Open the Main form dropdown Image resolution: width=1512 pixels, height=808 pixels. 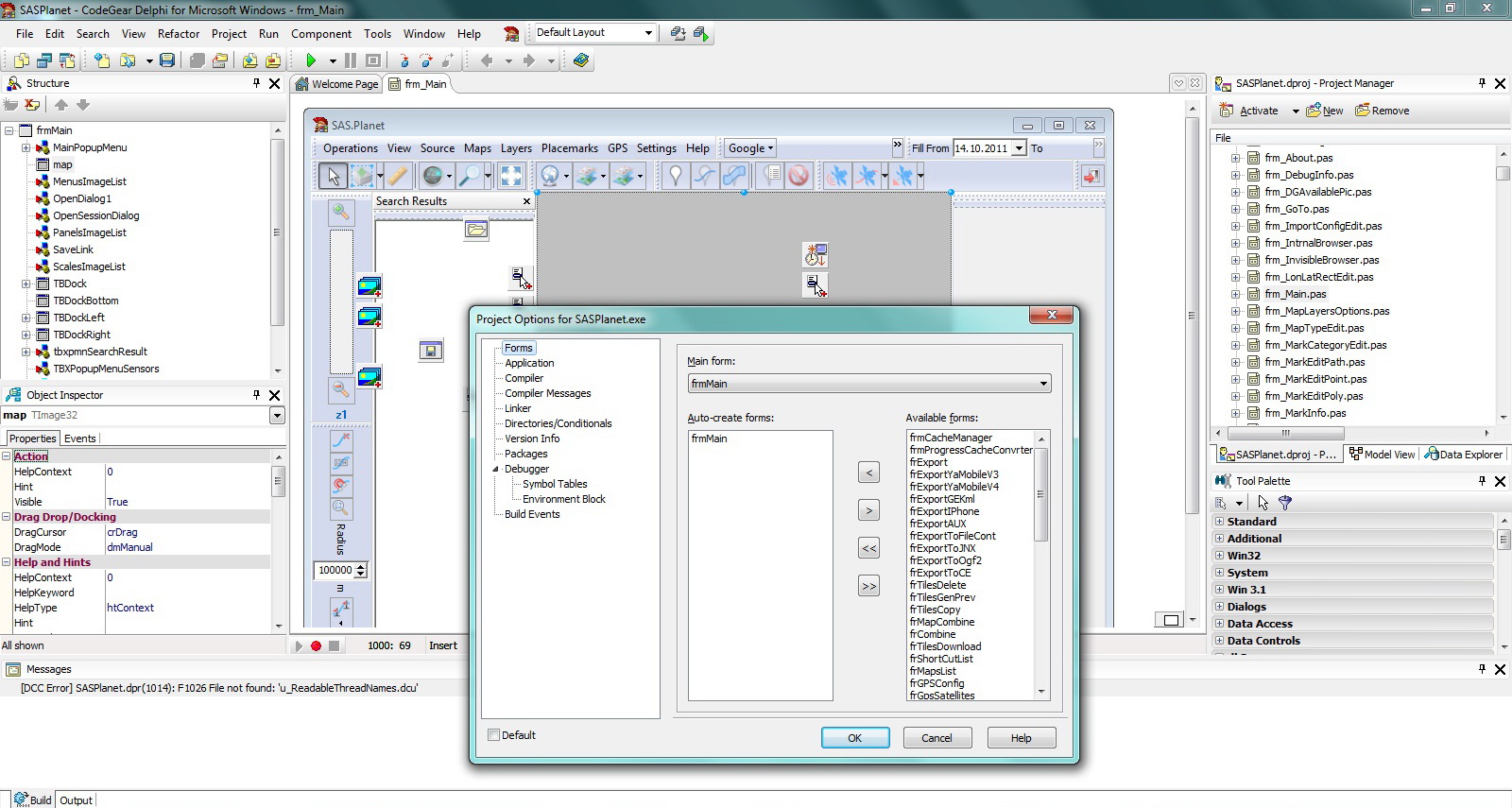click(1043, 384)
